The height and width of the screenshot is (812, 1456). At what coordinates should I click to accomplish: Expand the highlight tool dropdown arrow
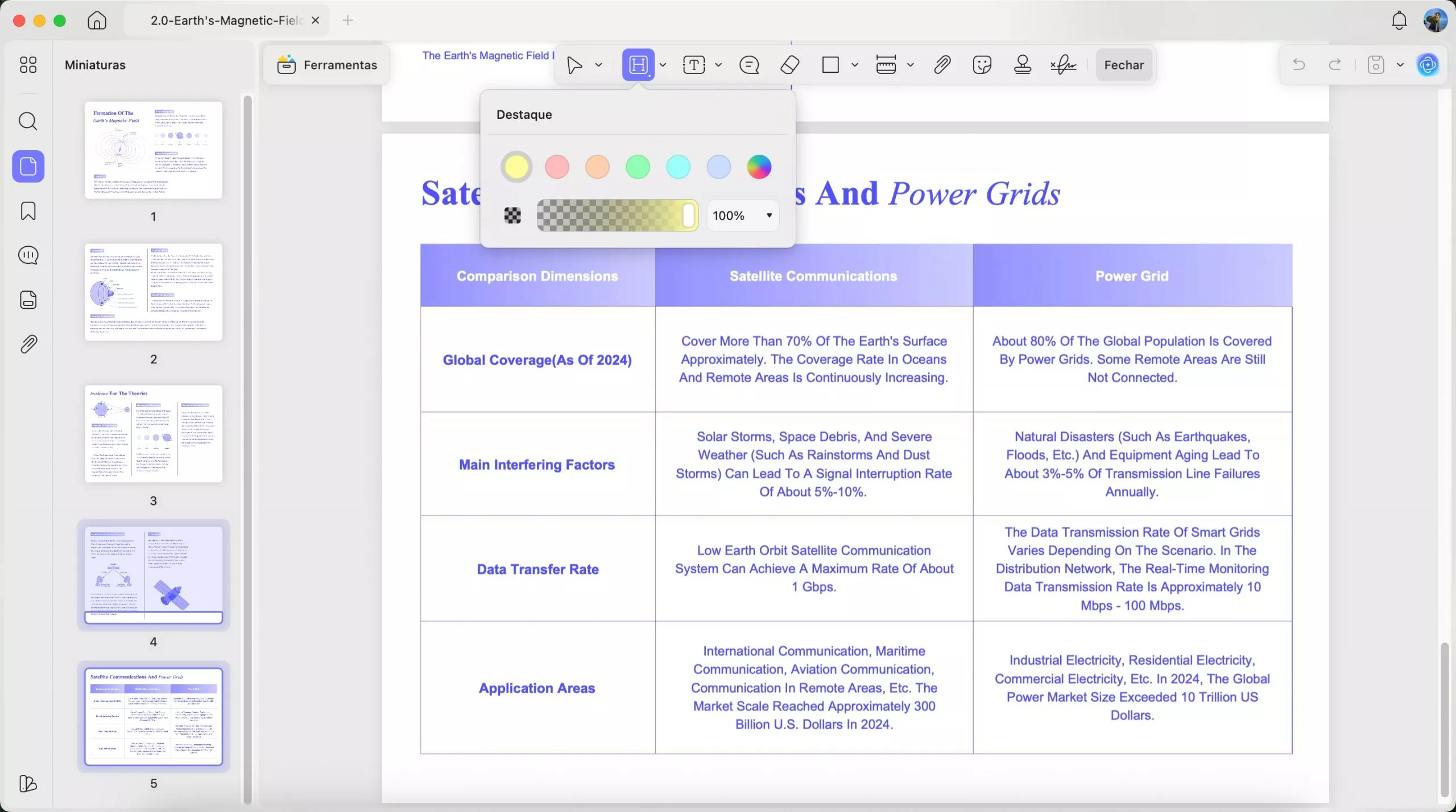663,65
